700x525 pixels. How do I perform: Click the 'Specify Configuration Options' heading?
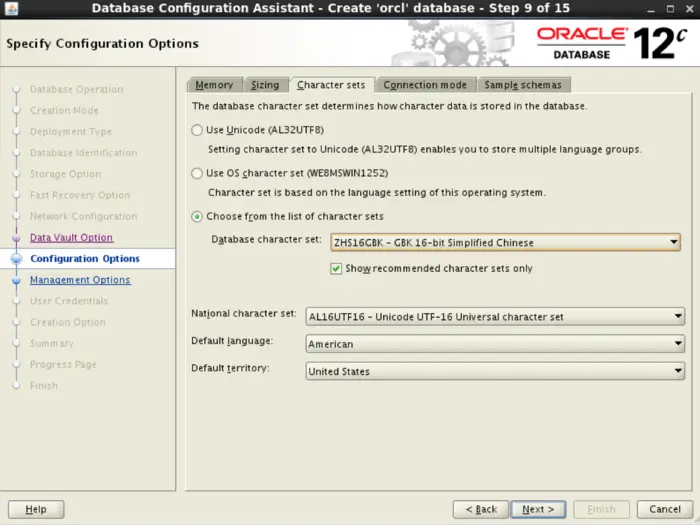(102, 43)
